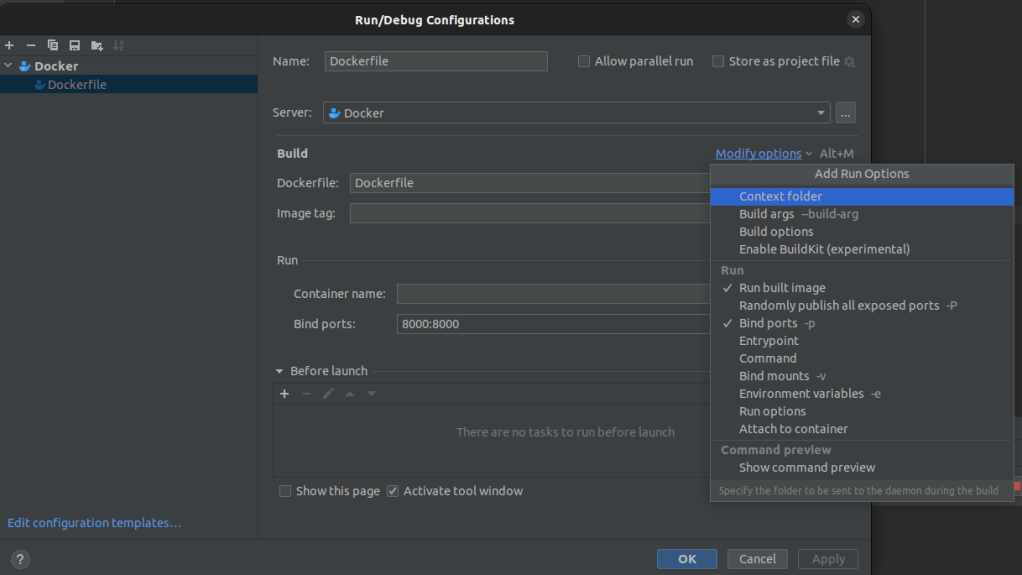Select Context folder from Add Run Options

click(780, 196)
